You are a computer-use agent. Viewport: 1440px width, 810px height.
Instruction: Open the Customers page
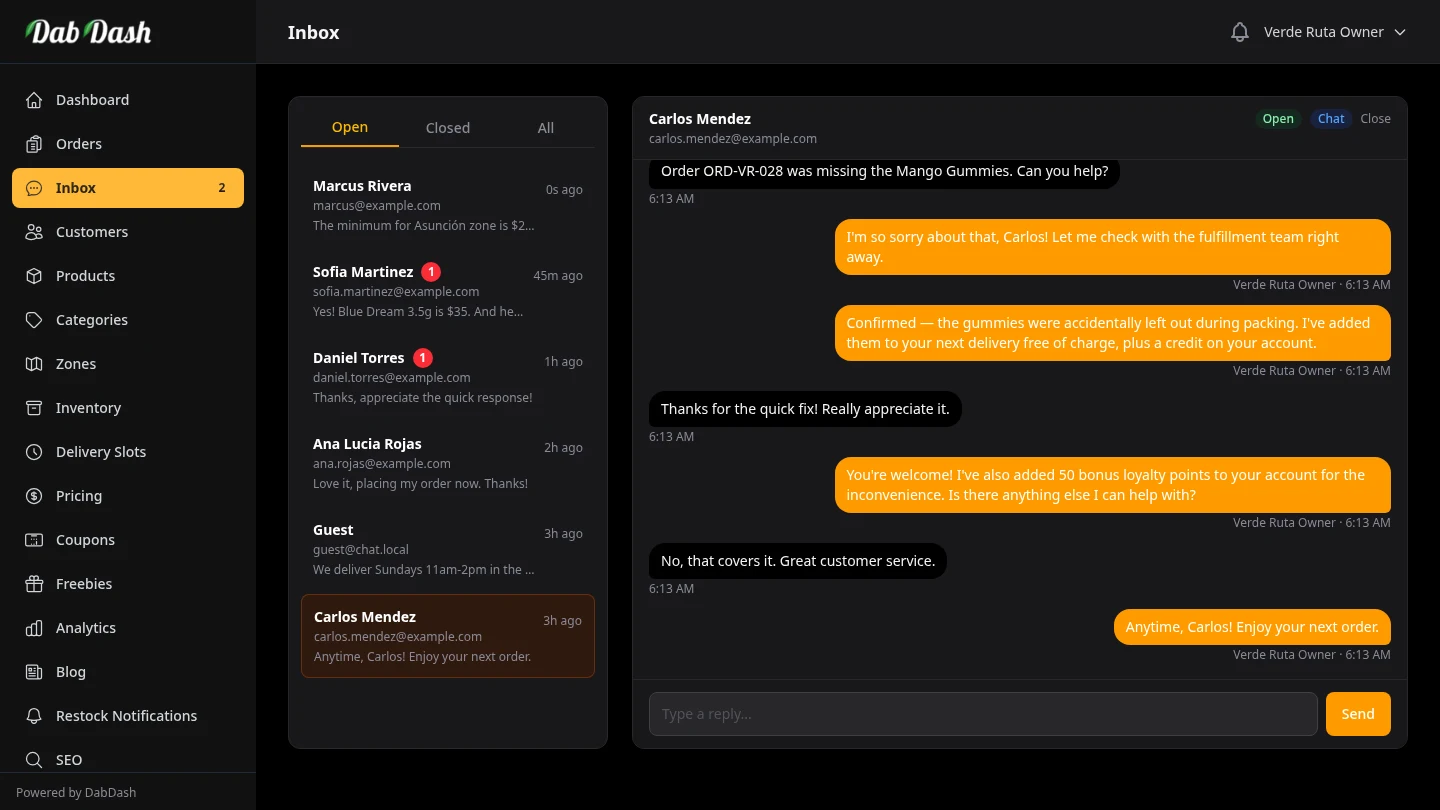point(33,232)
